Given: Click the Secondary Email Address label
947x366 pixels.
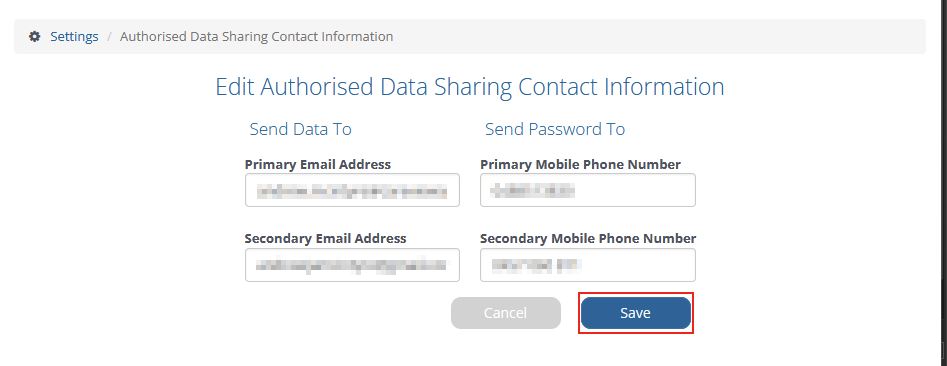Looking at the screenshot, I should coord(326,239).
